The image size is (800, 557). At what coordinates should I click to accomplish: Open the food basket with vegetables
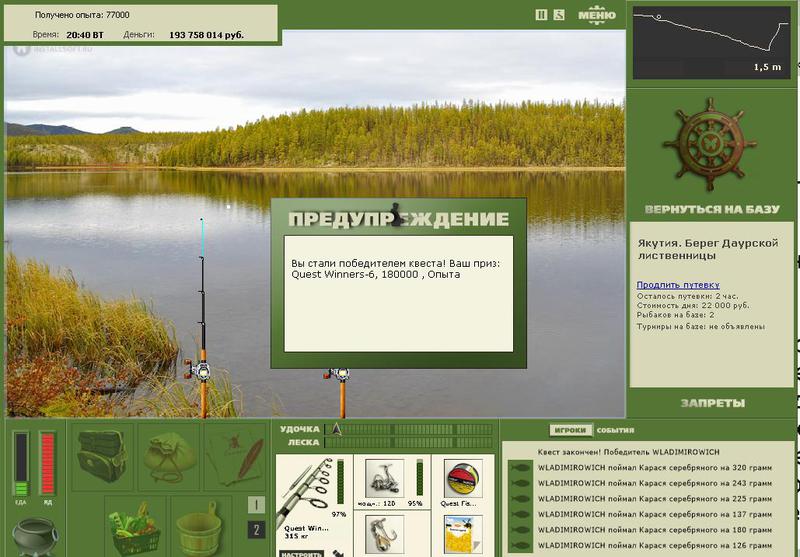[135, 527]
